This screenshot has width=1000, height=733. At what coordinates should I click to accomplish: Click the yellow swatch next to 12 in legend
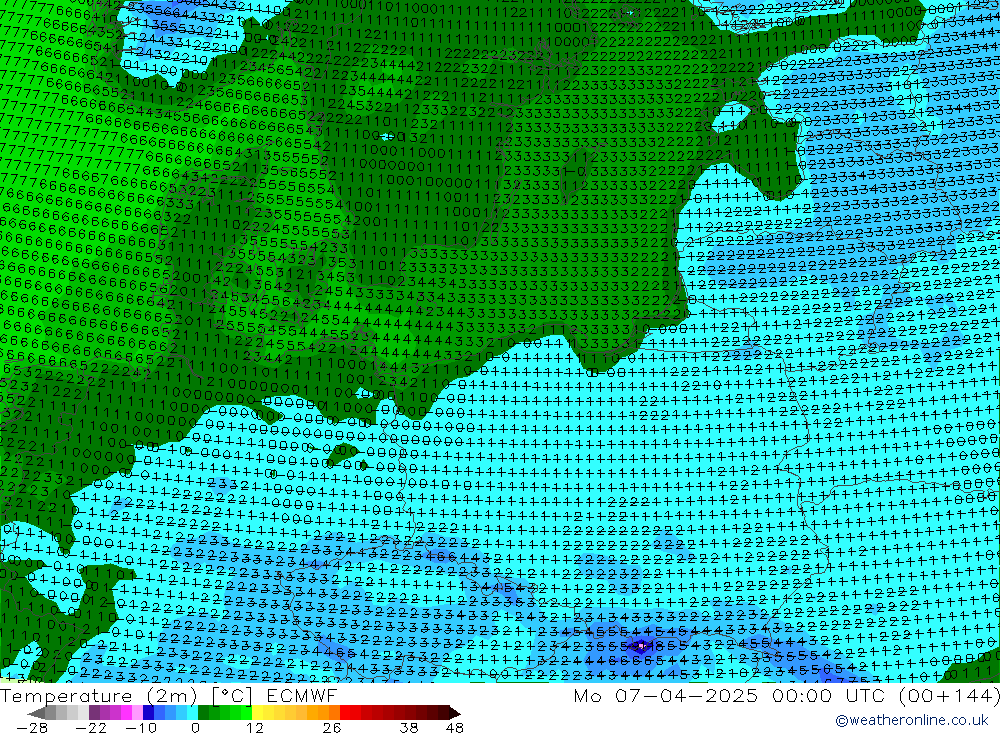257,713
